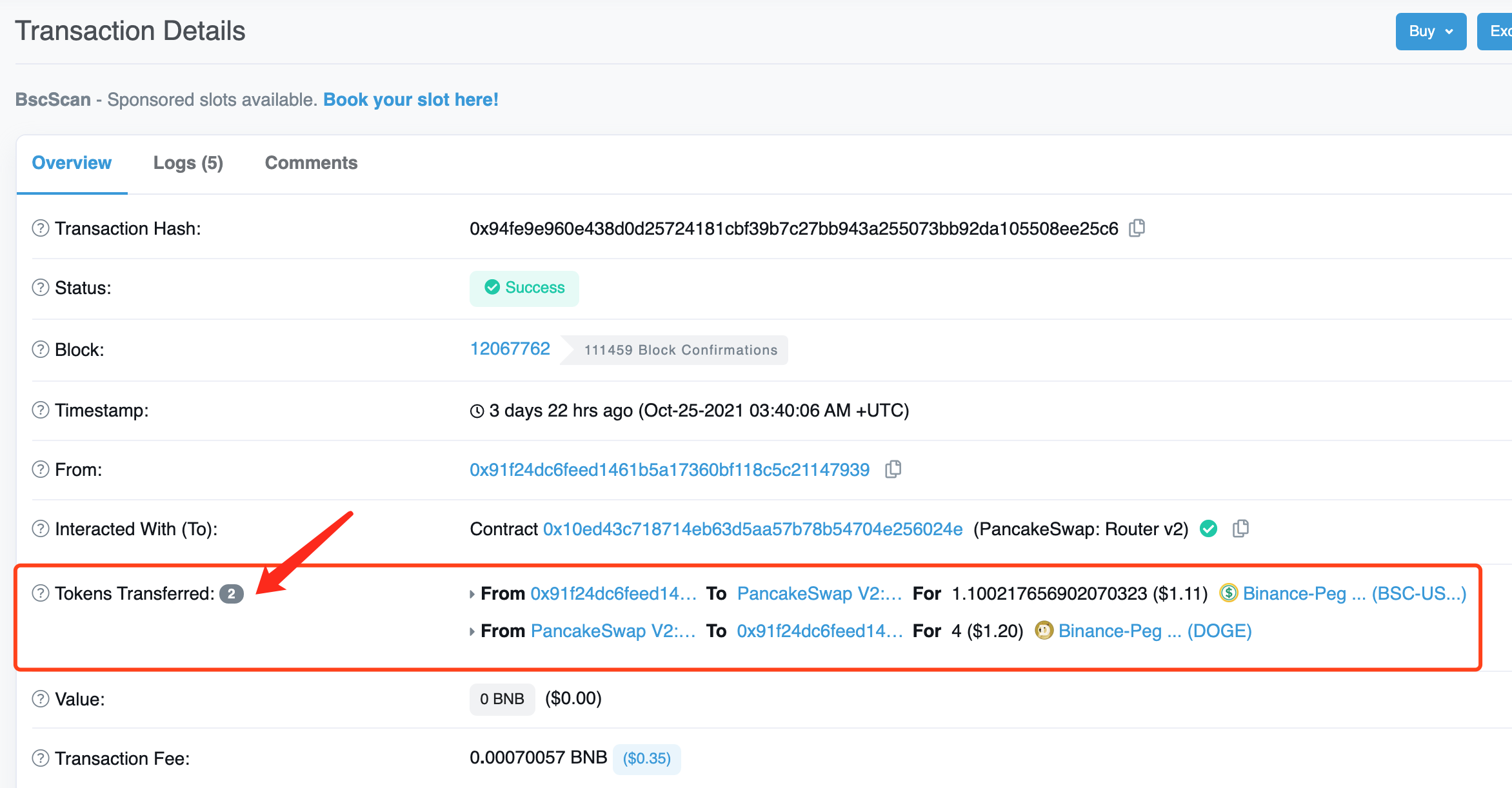Click the DOGE token logo icon
Screen dimensions: 1512x788
(1043, 631)
